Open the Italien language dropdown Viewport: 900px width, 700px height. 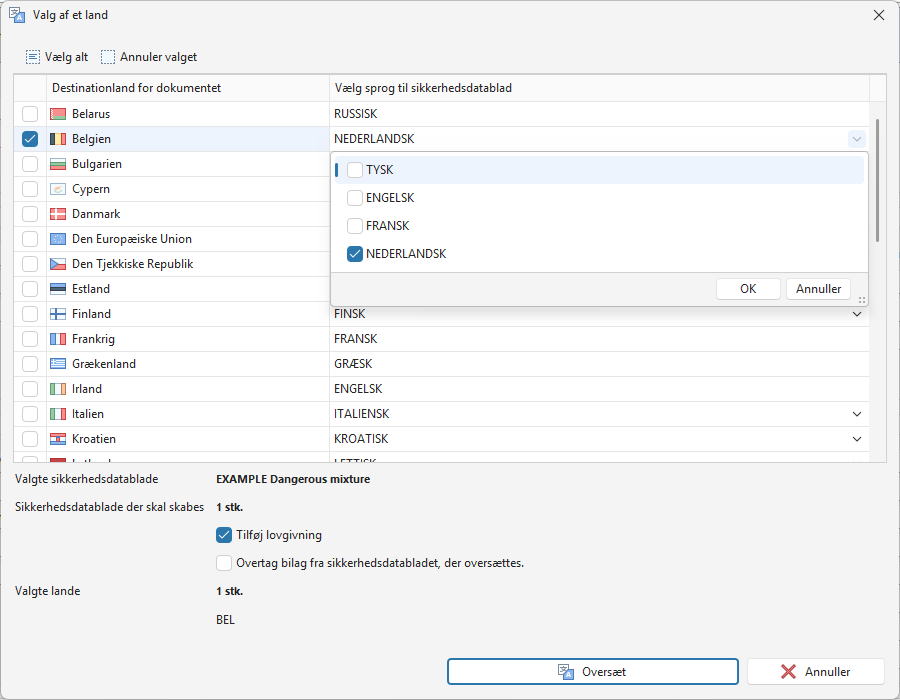(856, 414)
